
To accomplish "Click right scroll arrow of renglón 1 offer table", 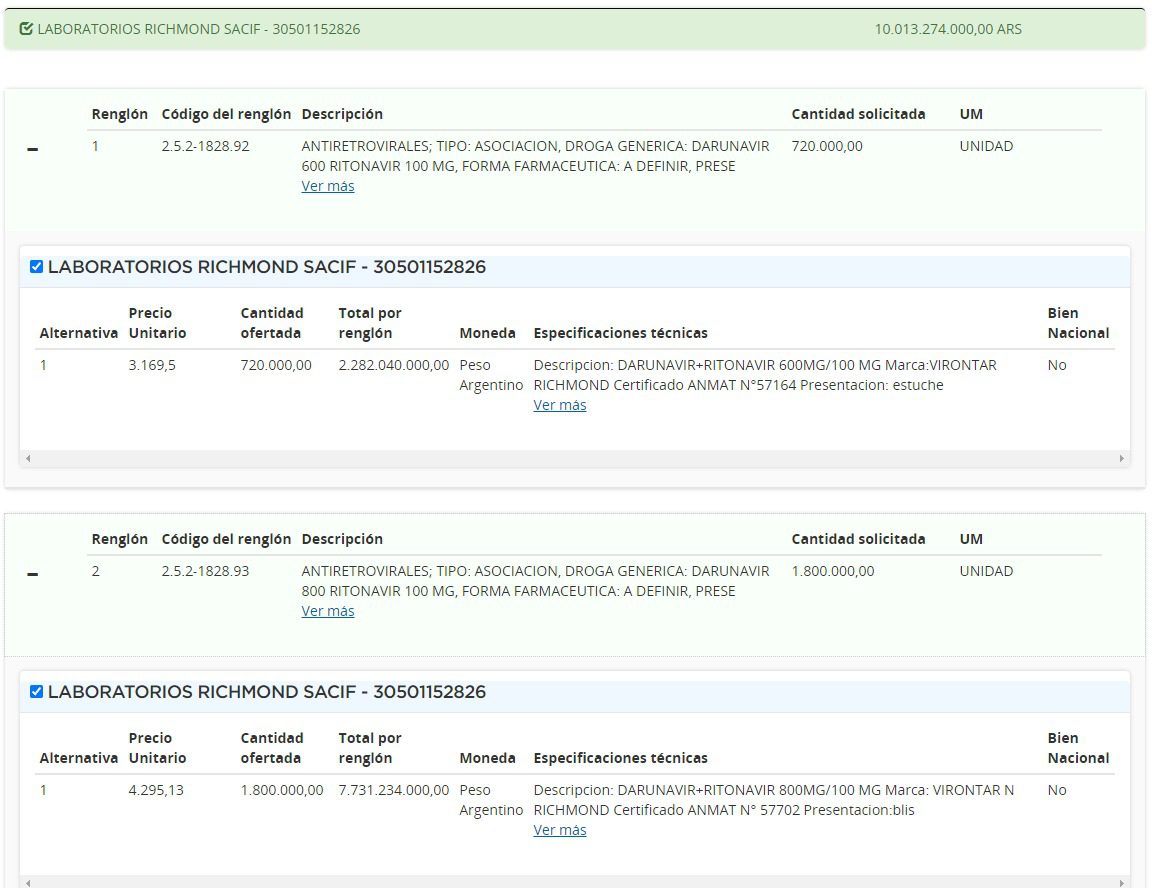I will tap(1122, 459).
